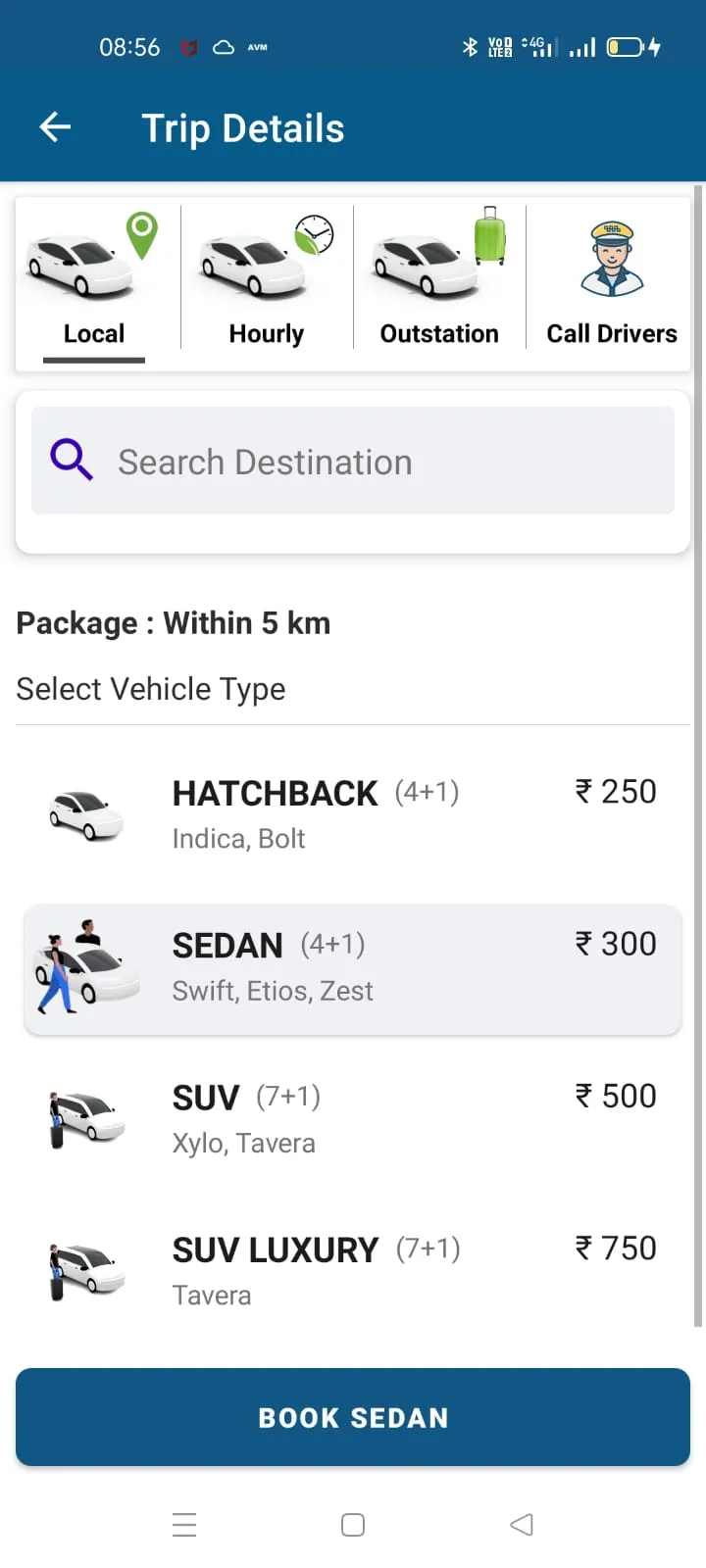Switch to the Hourly tab label
Screen dimensions: 706x1568
(x=267, y=334)
